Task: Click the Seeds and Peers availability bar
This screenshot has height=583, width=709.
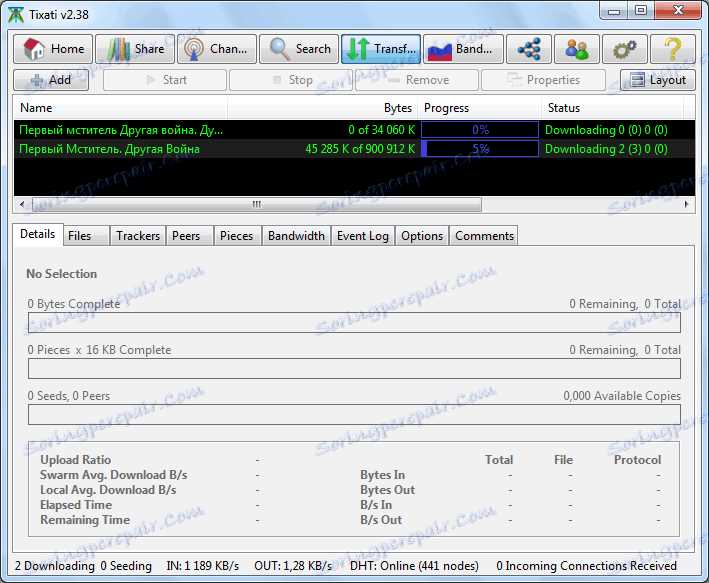Action: pos(354,415)
